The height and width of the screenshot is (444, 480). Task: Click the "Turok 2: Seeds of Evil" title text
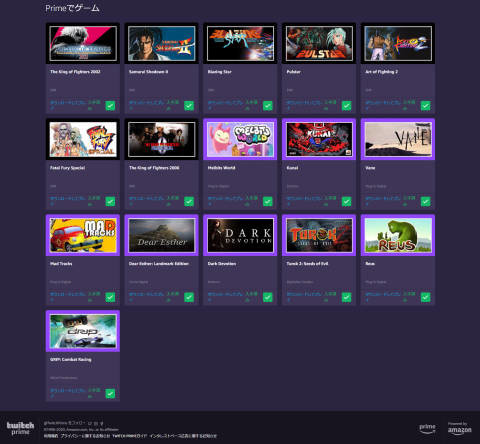point(307,264)
